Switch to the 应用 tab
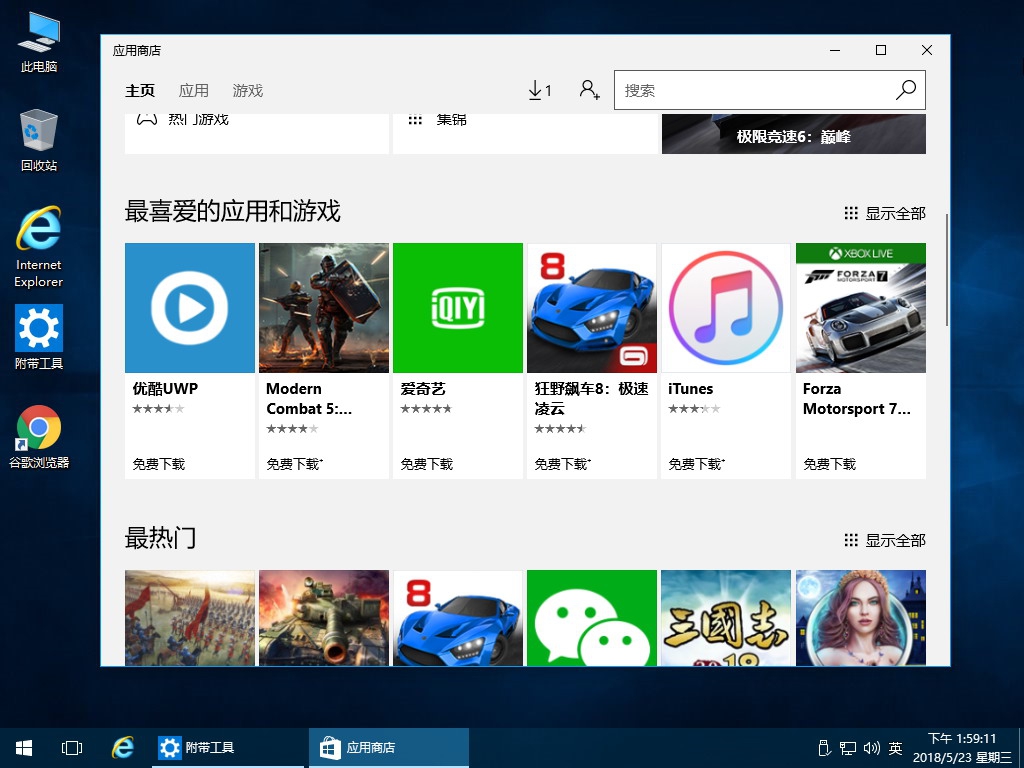The image size is (1024, 768). pos(193,91)
